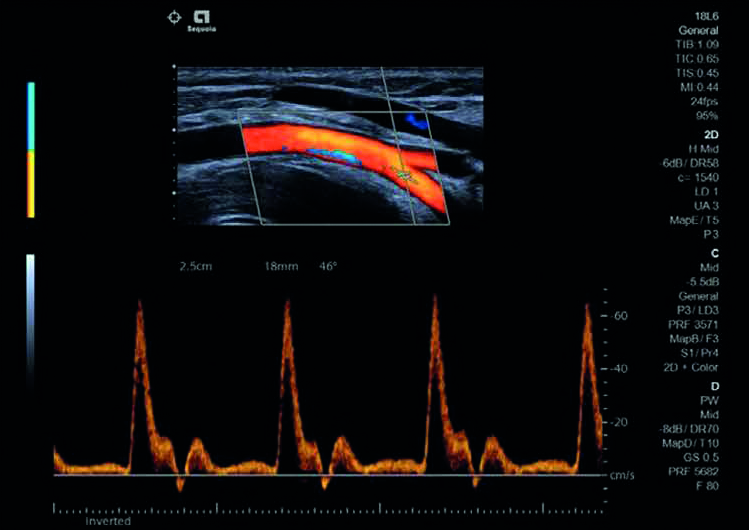Click the Inverted spectrum label

[106, 520]
